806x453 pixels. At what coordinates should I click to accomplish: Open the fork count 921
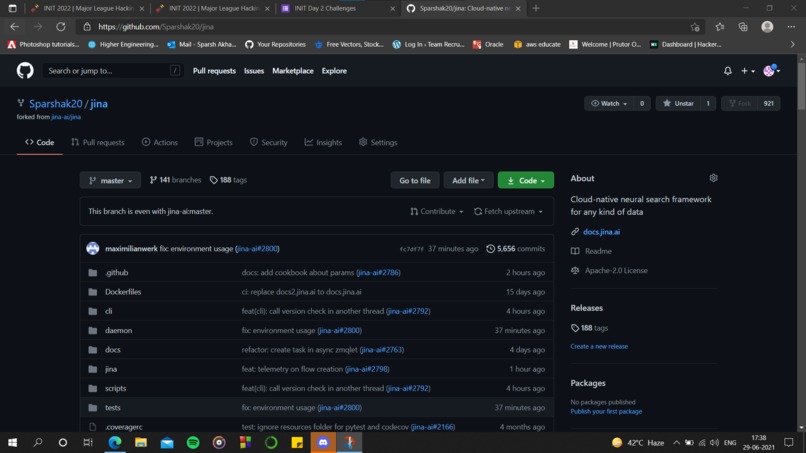[768, 103]
